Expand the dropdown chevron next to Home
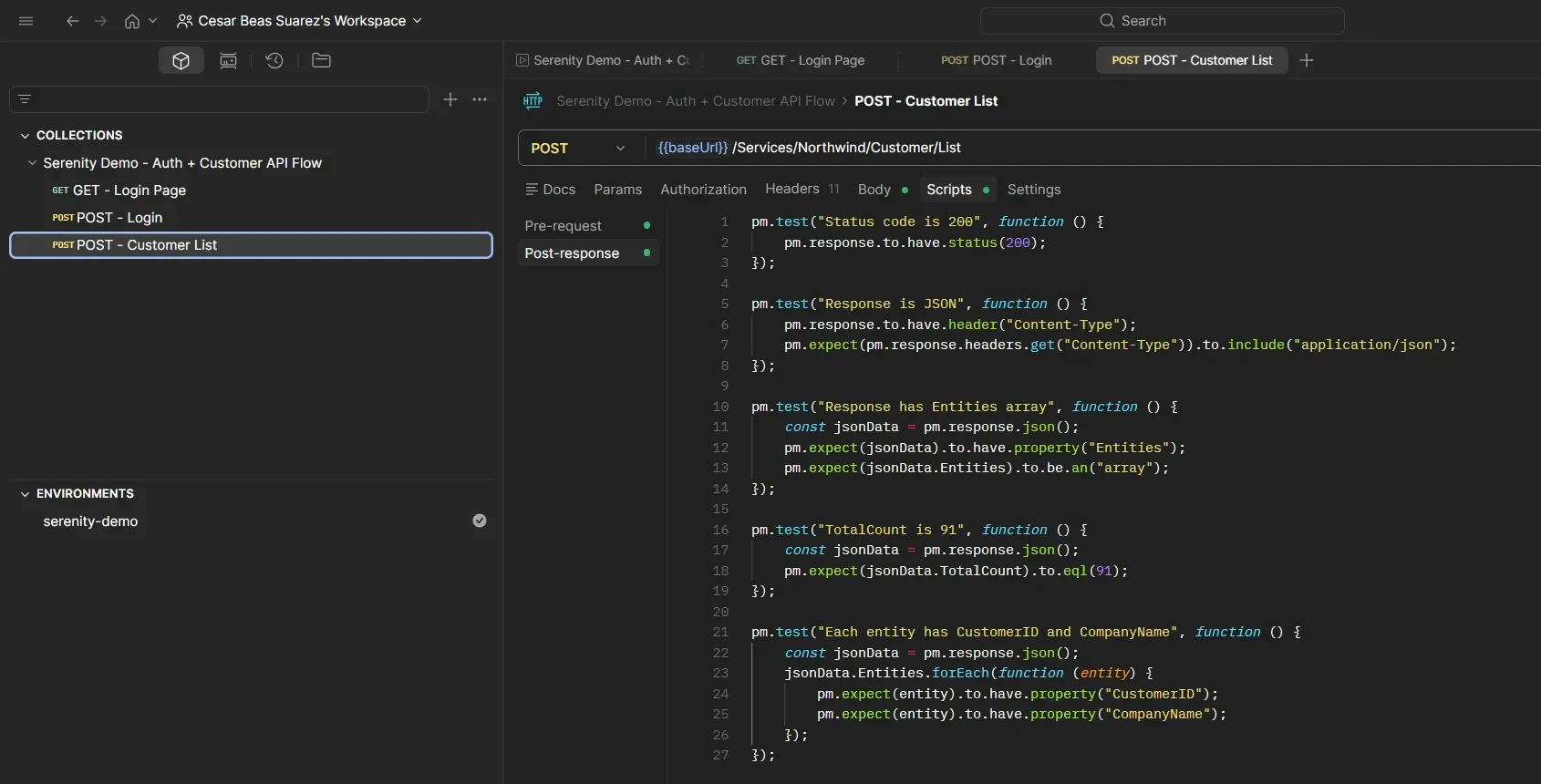 coord(152,21)
